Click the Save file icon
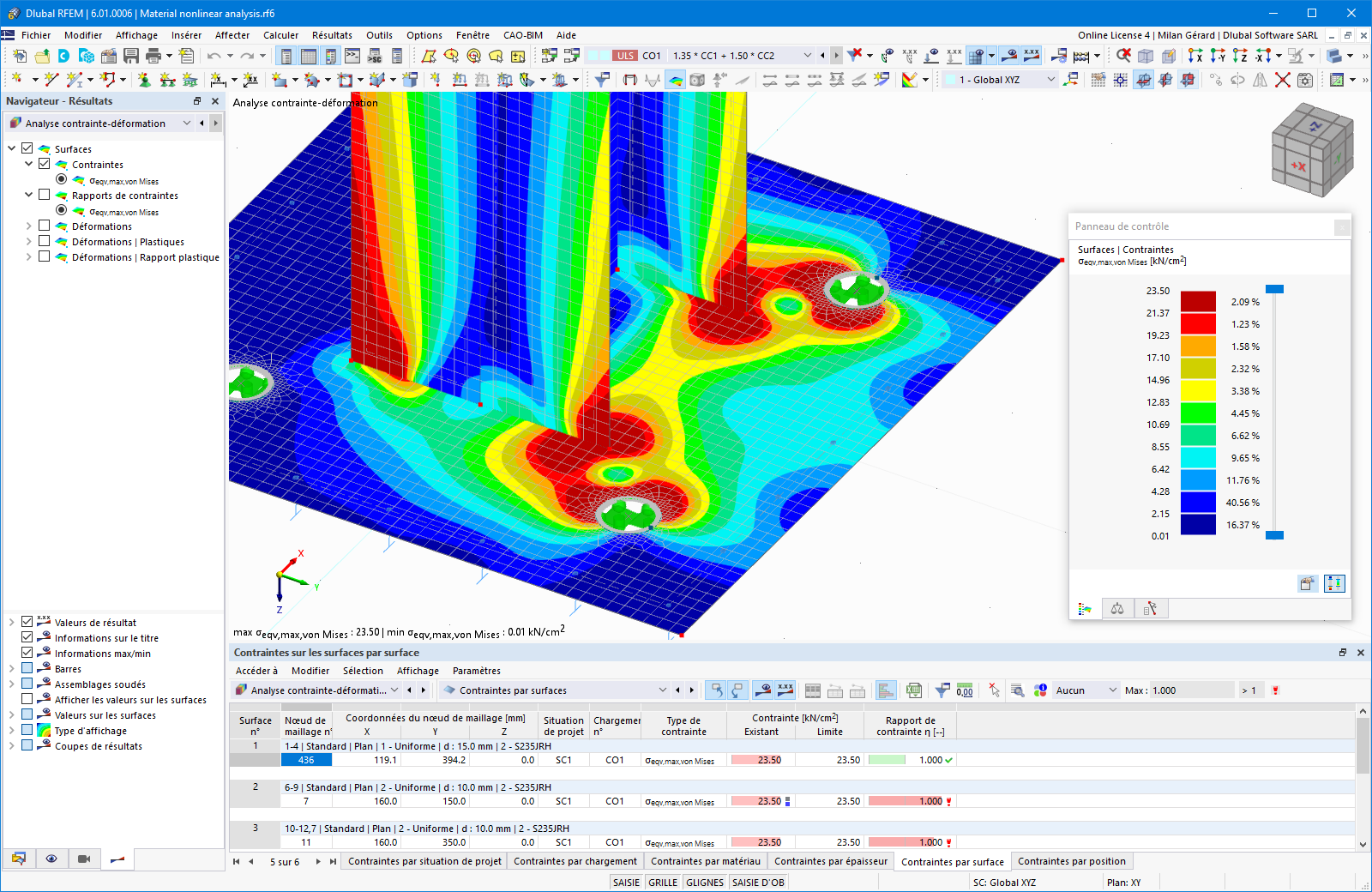 [131, 56]
